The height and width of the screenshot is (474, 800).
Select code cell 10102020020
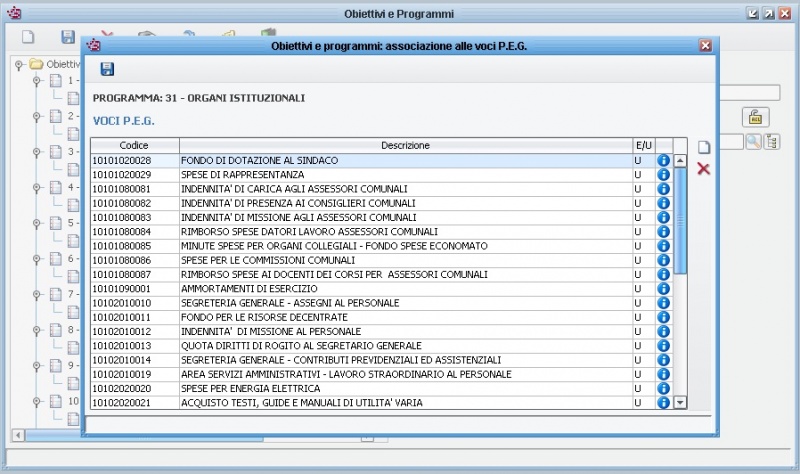coord(135,389)
